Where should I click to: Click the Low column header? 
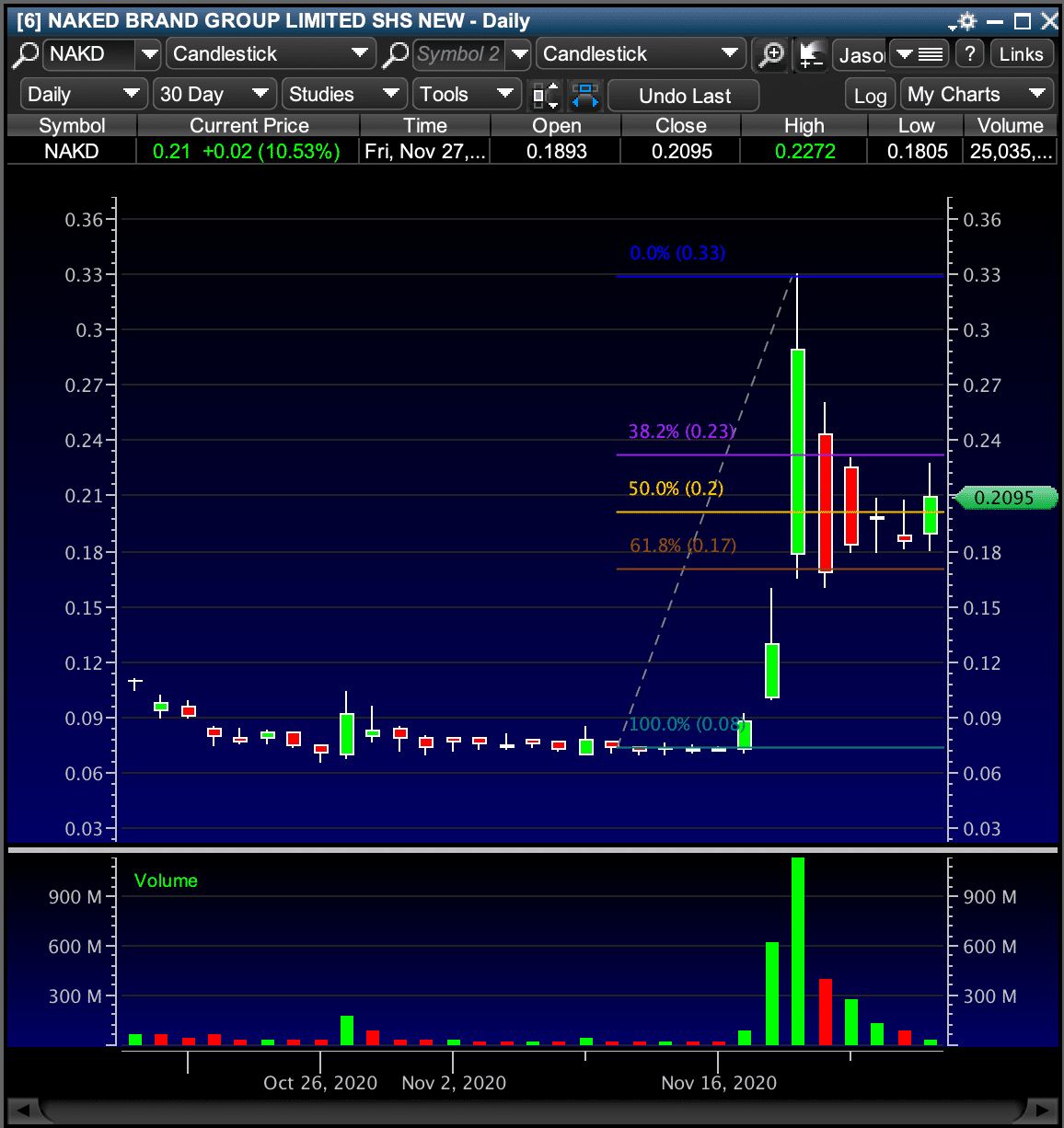[916, 125]
